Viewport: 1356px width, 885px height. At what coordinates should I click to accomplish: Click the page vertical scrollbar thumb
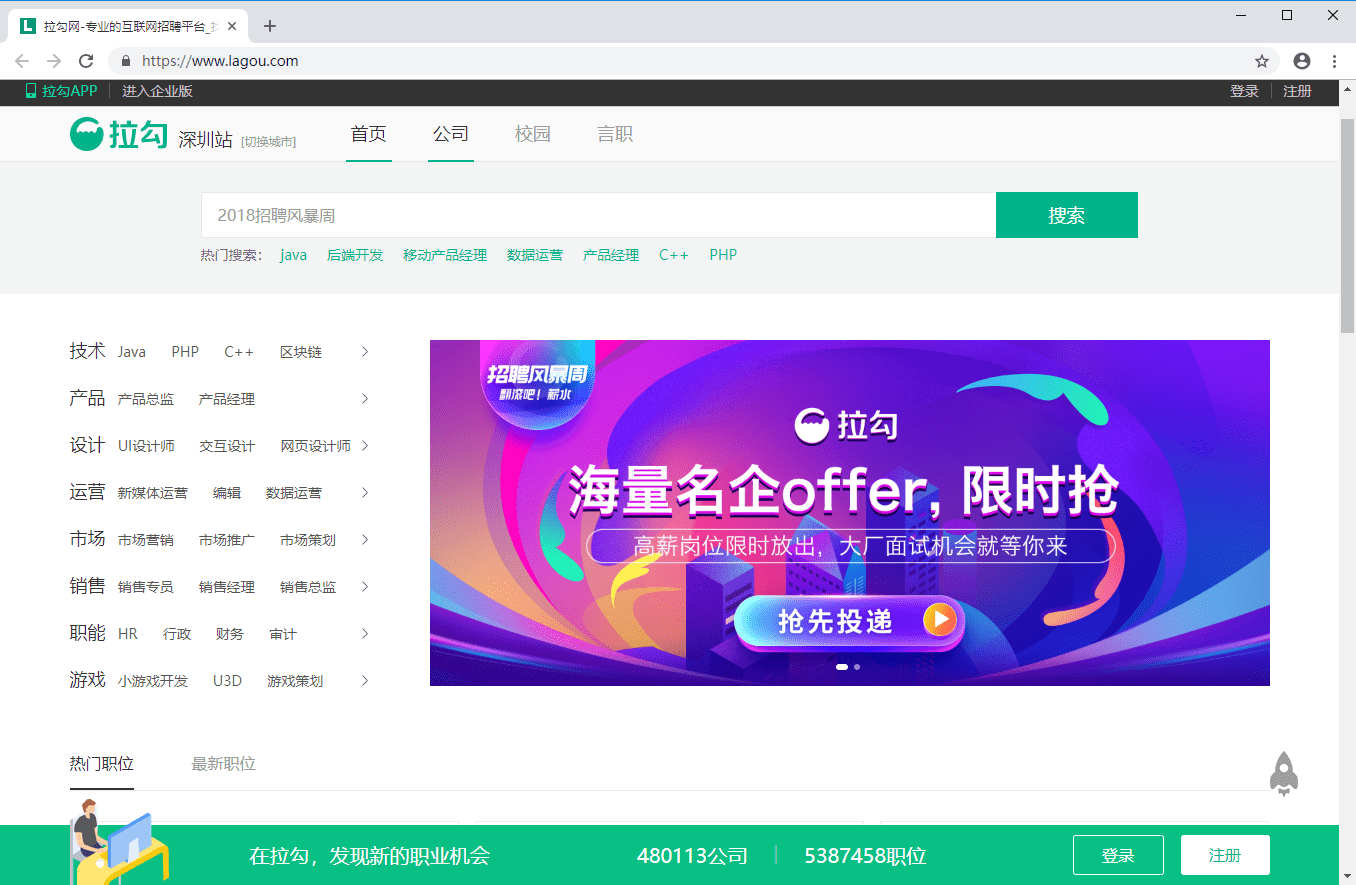tap(1347, 225)
